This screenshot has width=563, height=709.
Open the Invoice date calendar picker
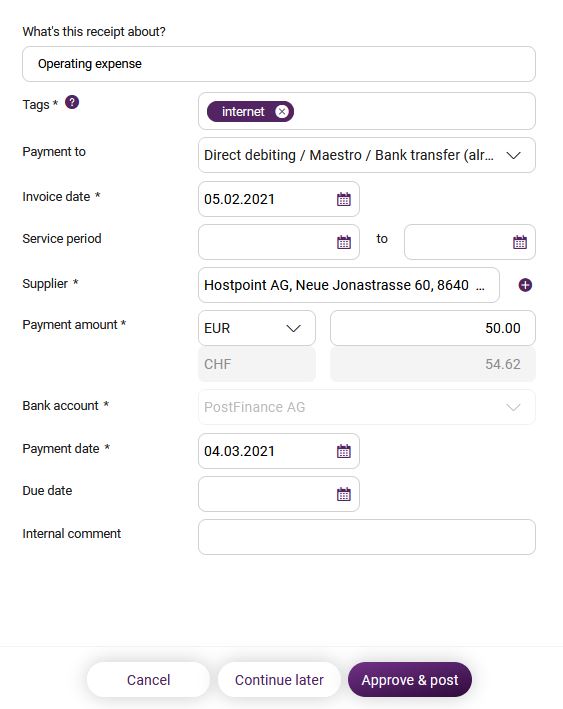click(x=344, y=199)
